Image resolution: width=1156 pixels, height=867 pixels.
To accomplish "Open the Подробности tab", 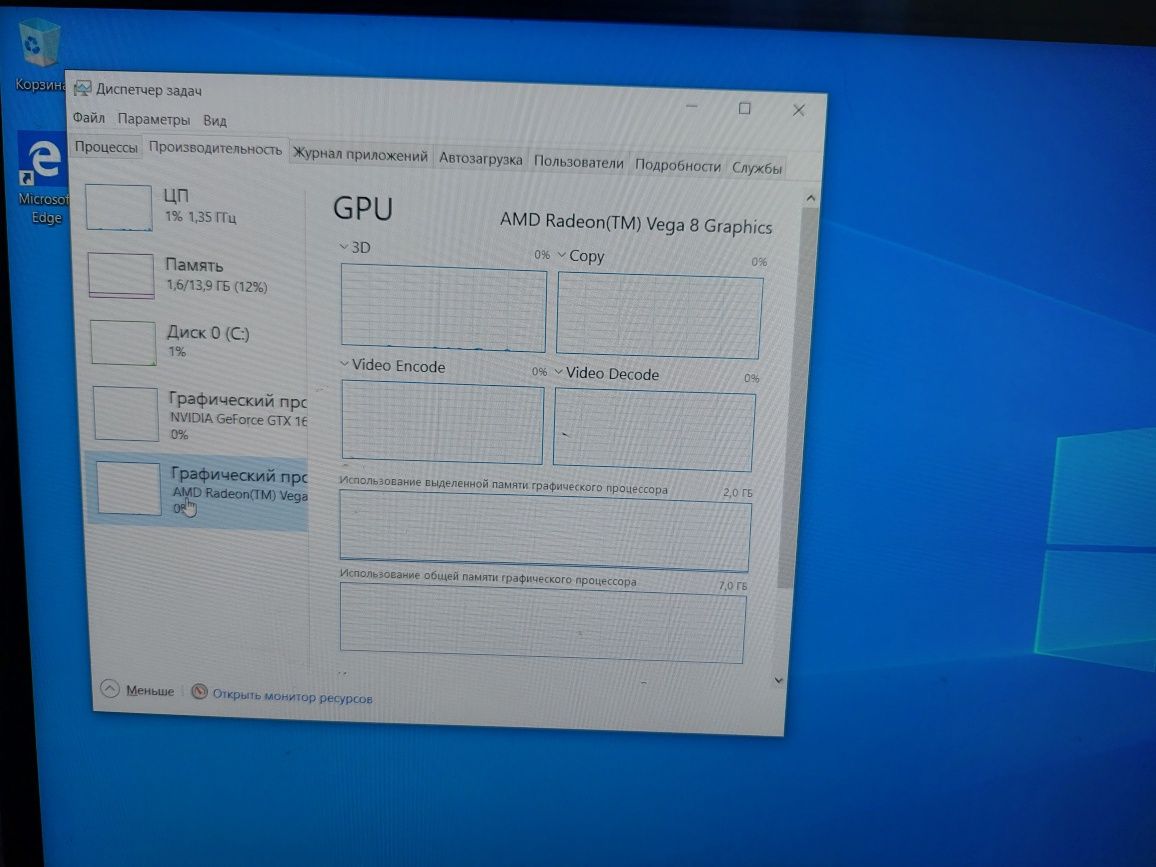I will point(678,165).
